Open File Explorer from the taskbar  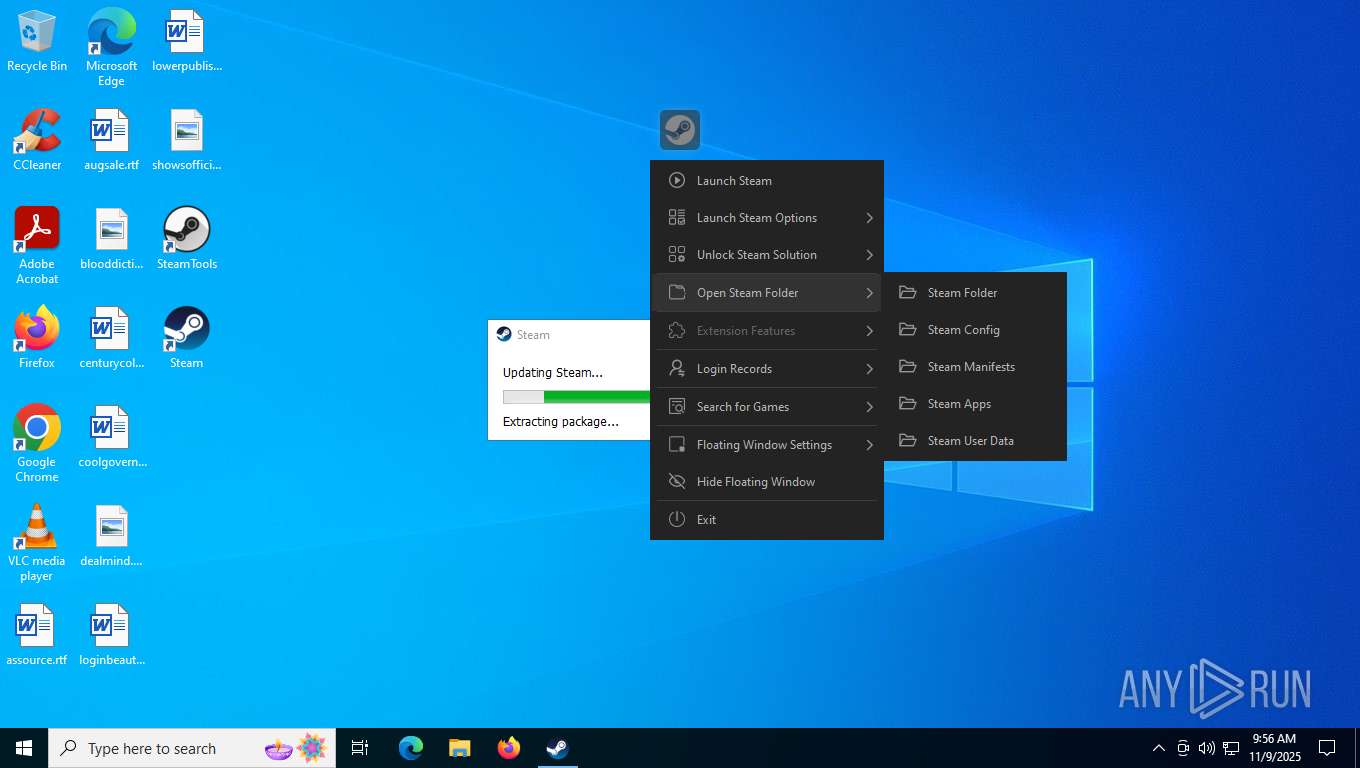point(460,748)
